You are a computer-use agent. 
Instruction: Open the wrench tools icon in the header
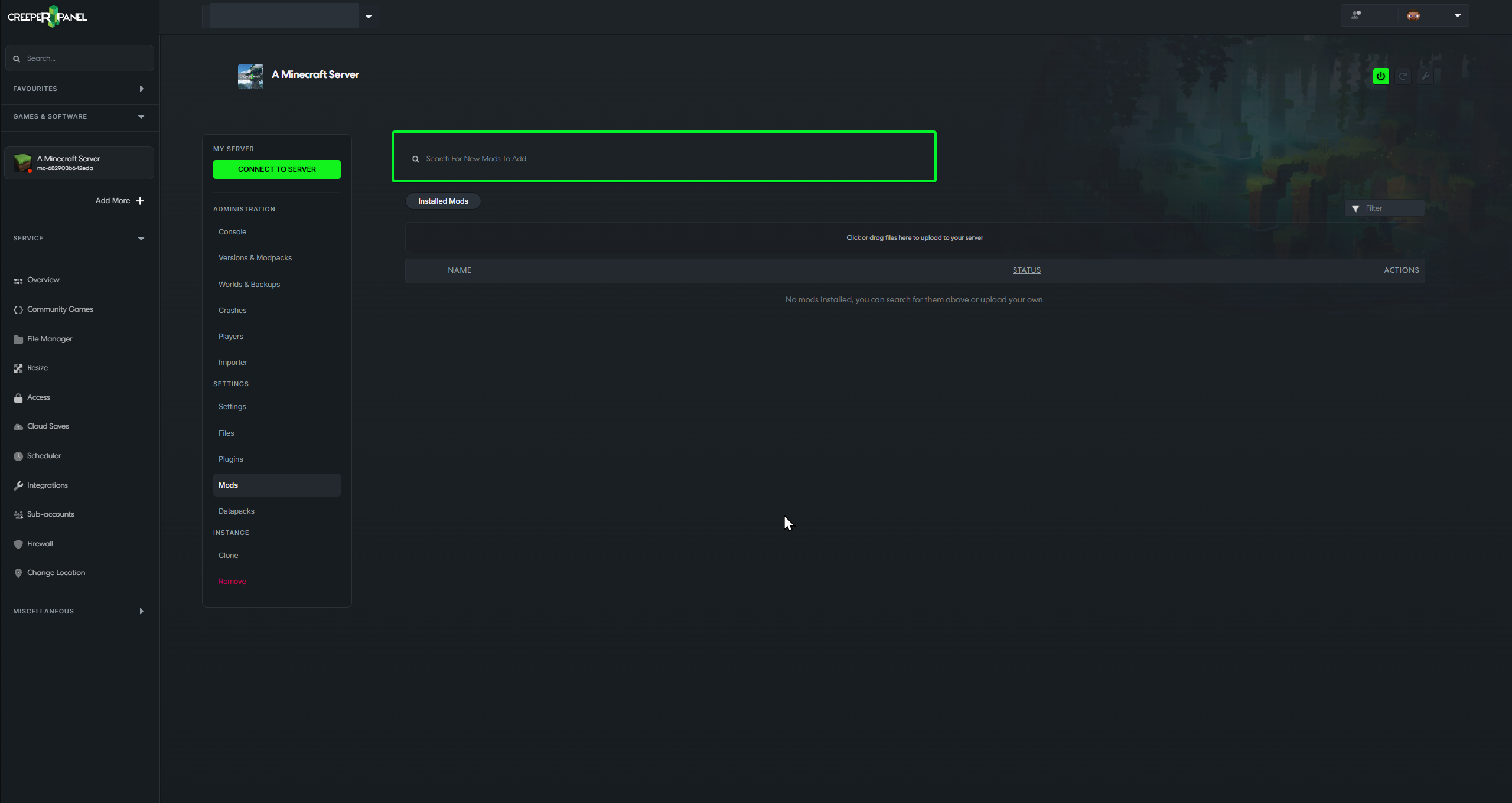(x=1426, y=76)
